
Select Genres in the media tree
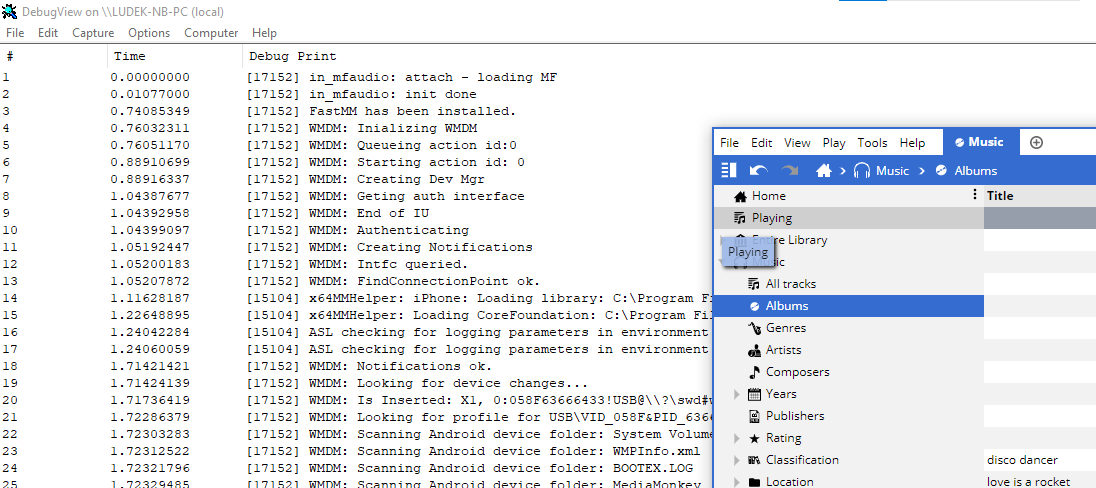pos(785,328)
